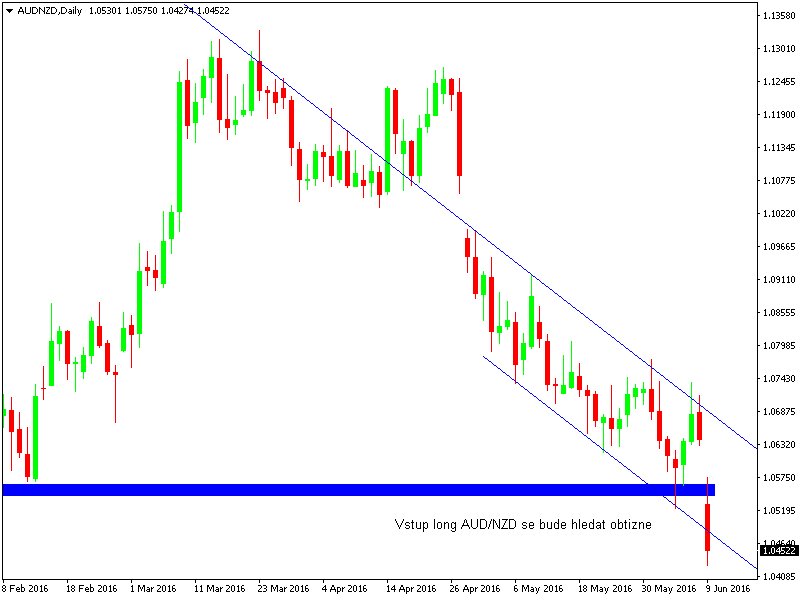The height and width of the screenshot is (600, 800).
Task: Click the 1.04085 price axis label
Action: coord(779,577)
